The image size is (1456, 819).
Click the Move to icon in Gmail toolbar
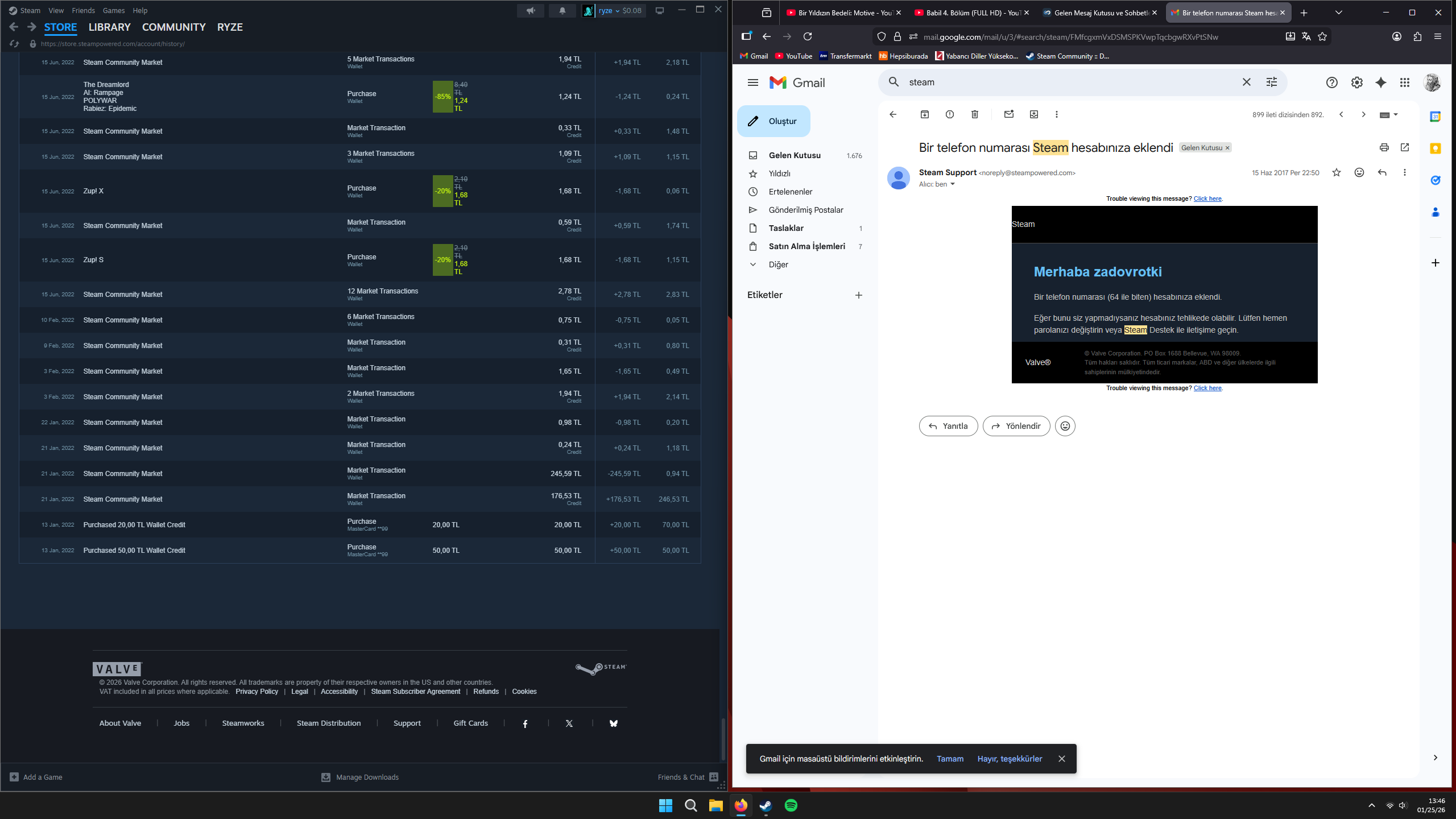click(1034, 114)
